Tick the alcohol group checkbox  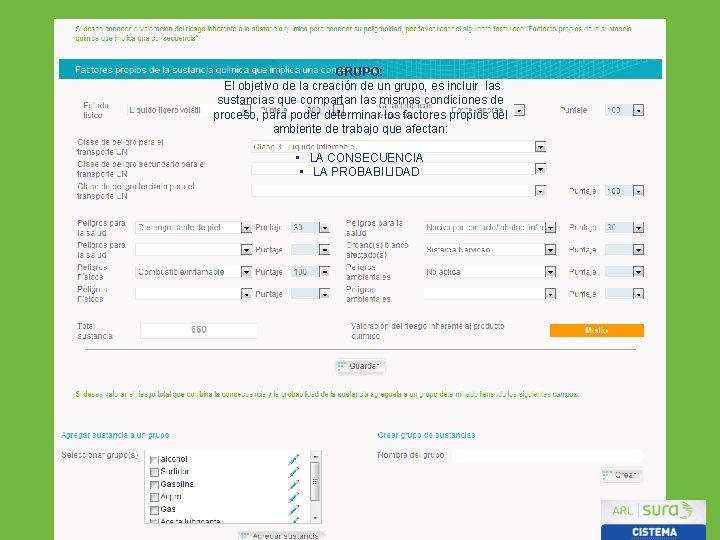click(x=154, y=460)
